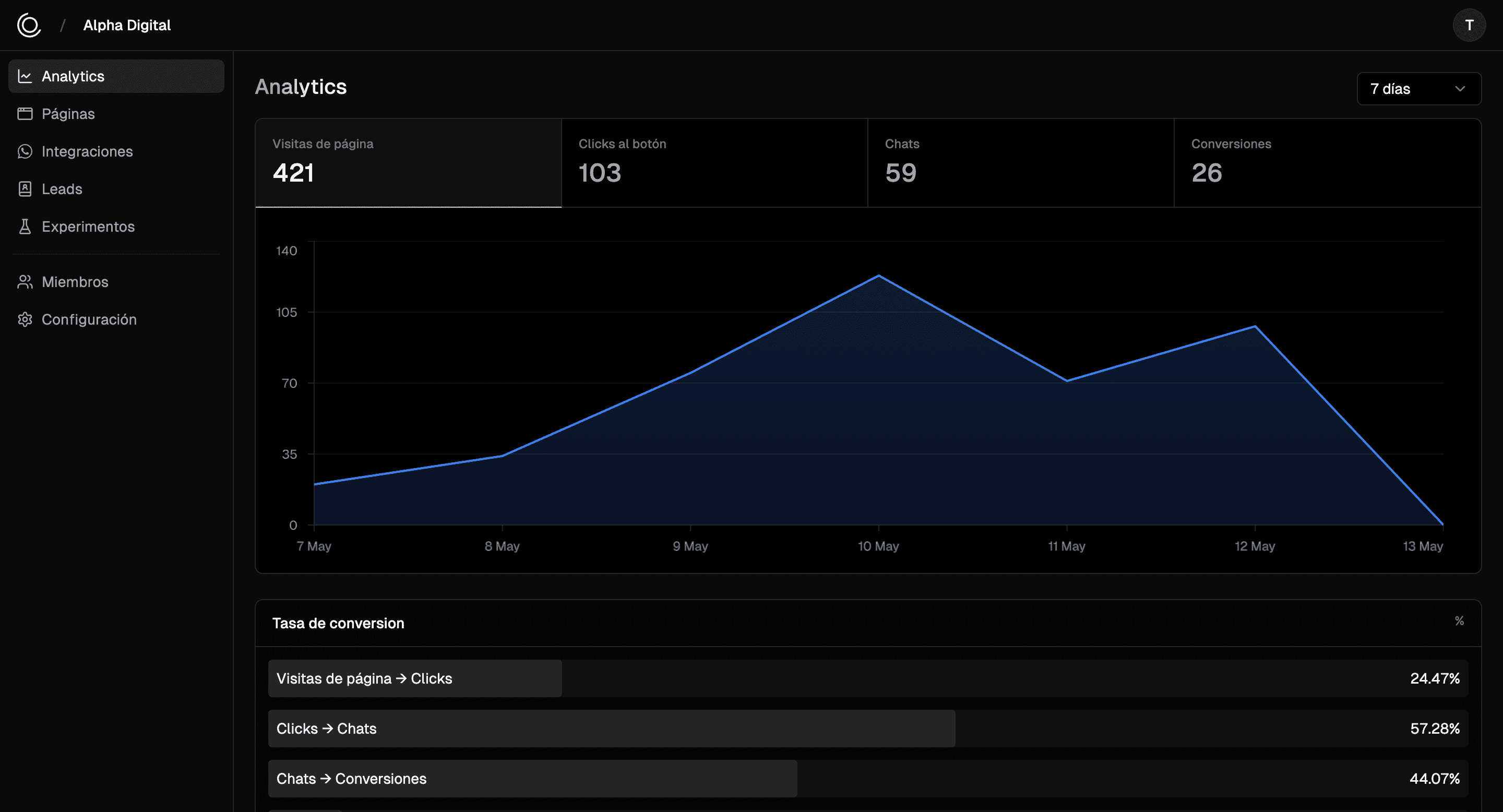Screen dimensions: 1503x812
Task: Click the Experimentos flask icon
Action: point(25,226)
